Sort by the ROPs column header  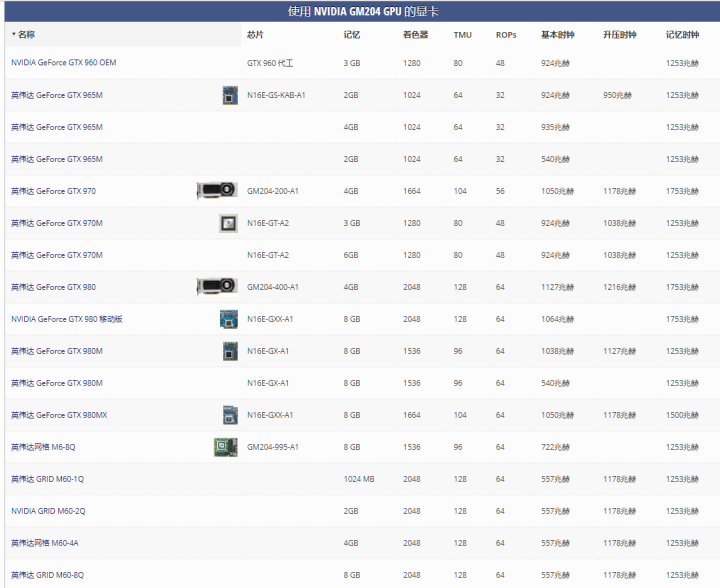tap(506, 35)
